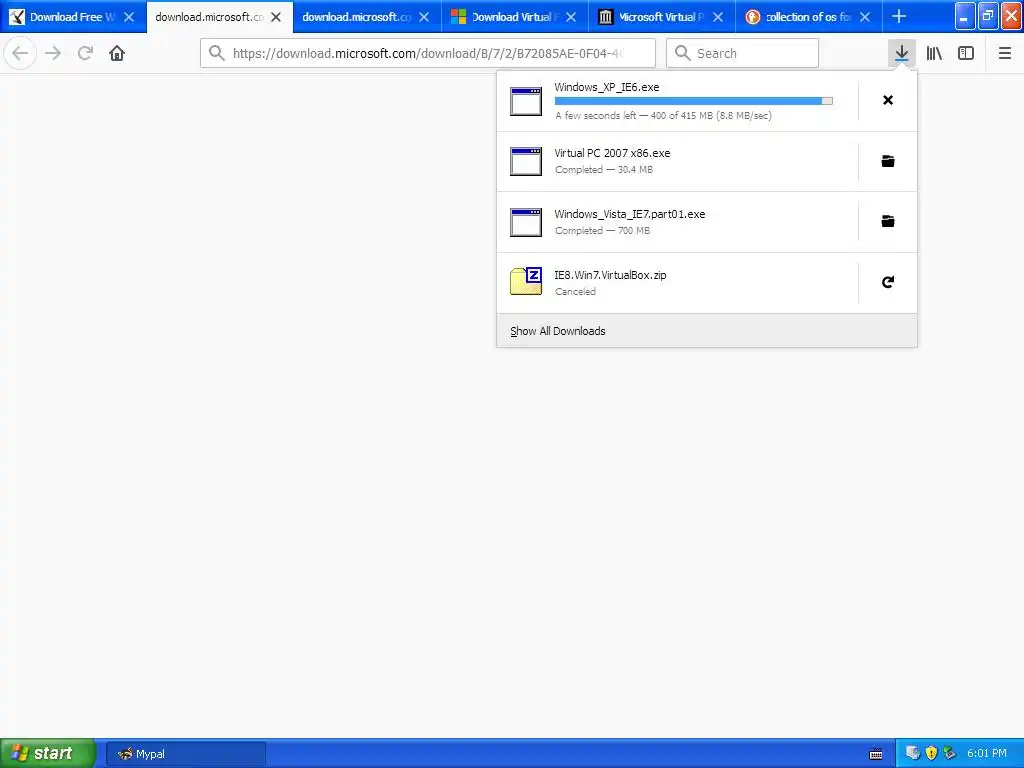Click the URL address bar
Viewport: 1024px width, 768px height.
428,53
